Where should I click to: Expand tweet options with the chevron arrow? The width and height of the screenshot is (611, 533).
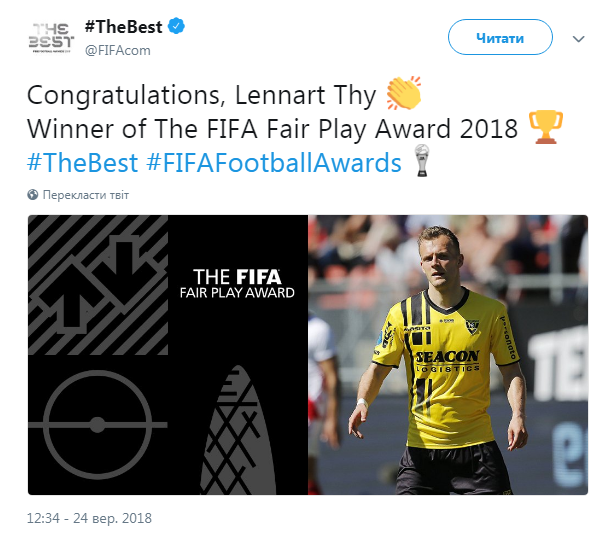coord(578,39)
